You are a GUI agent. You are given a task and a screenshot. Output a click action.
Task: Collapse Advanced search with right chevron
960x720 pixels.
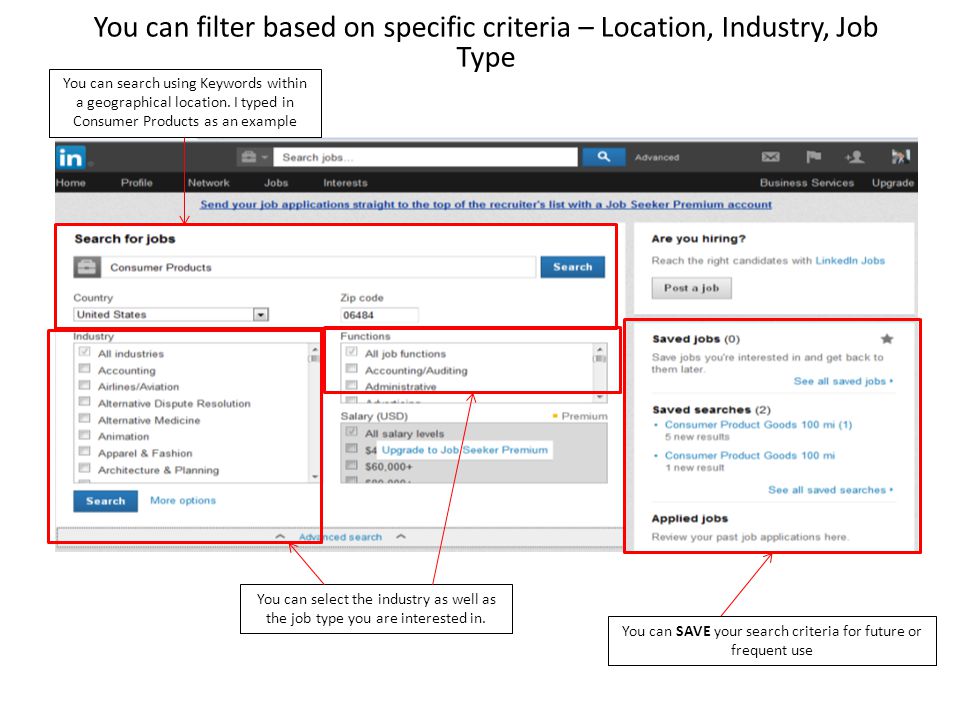tap(401, 536)
